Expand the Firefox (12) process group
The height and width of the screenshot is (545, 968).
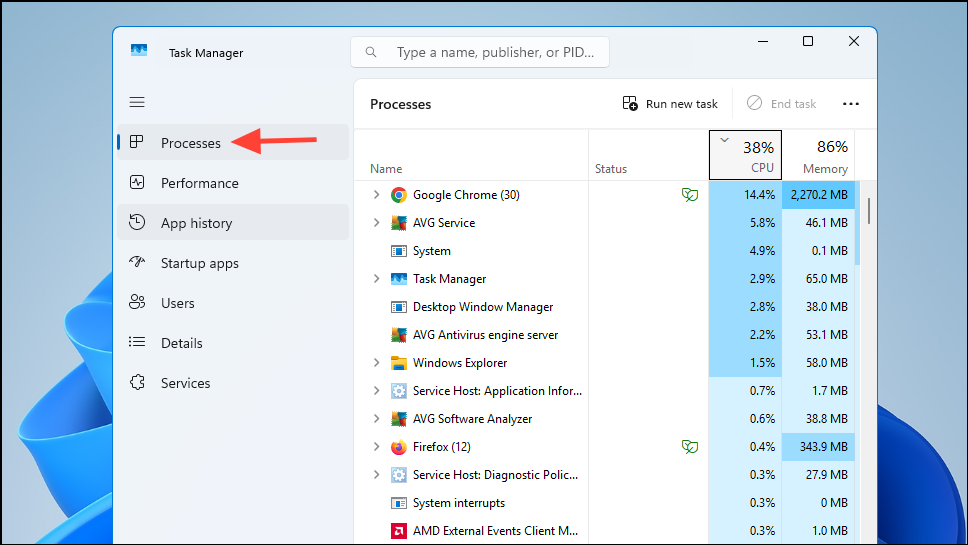click(x=376, y=446)
